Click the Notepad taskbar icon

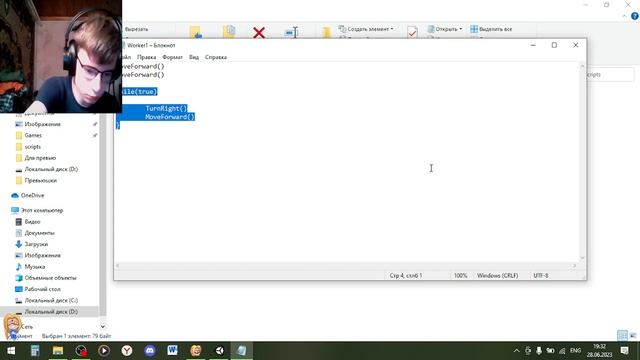point(242,351)
